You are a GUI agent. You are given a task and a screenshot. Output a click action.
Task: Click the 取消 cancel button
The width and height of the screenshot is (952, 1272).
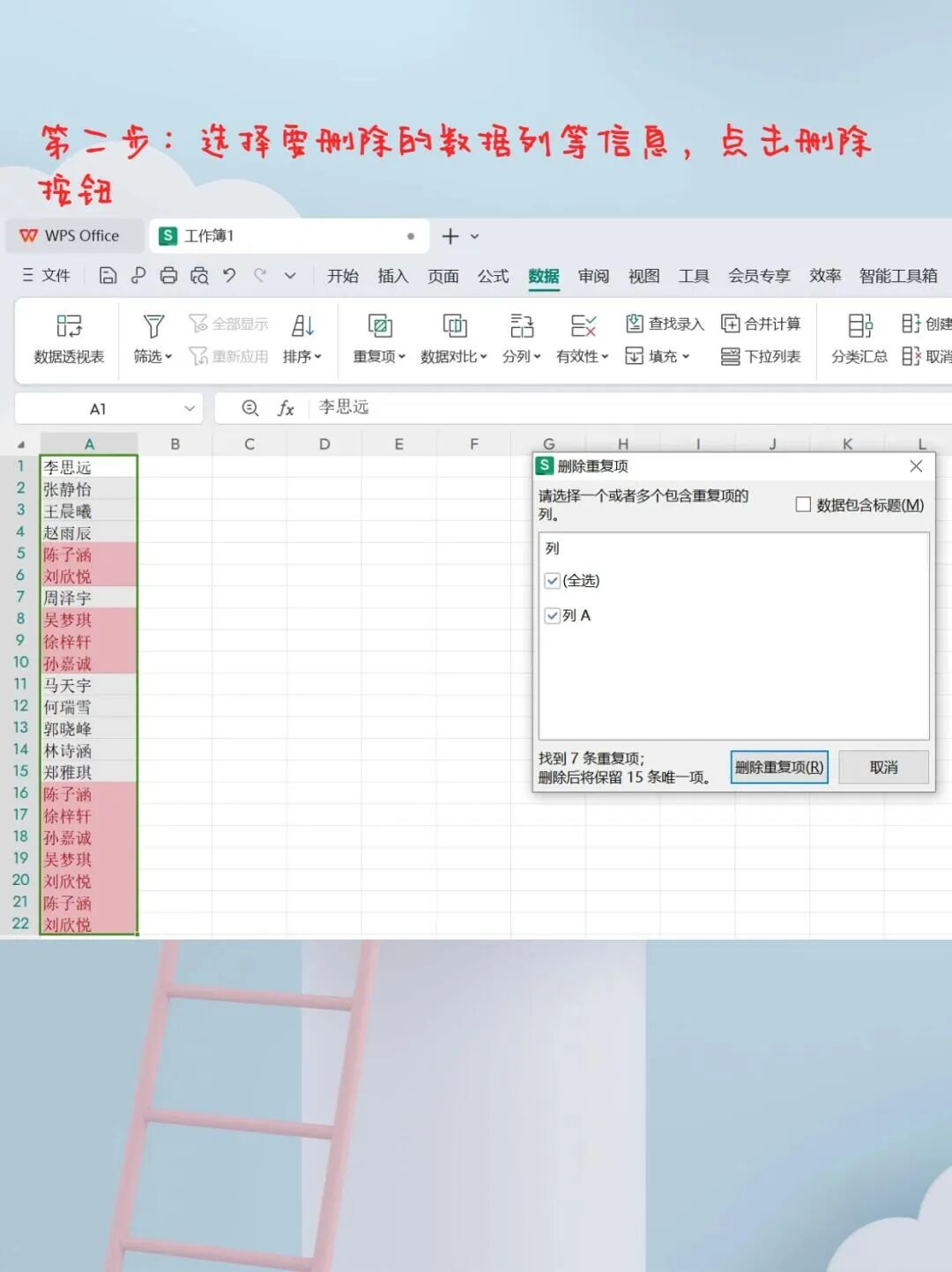(x=883, y=767)
